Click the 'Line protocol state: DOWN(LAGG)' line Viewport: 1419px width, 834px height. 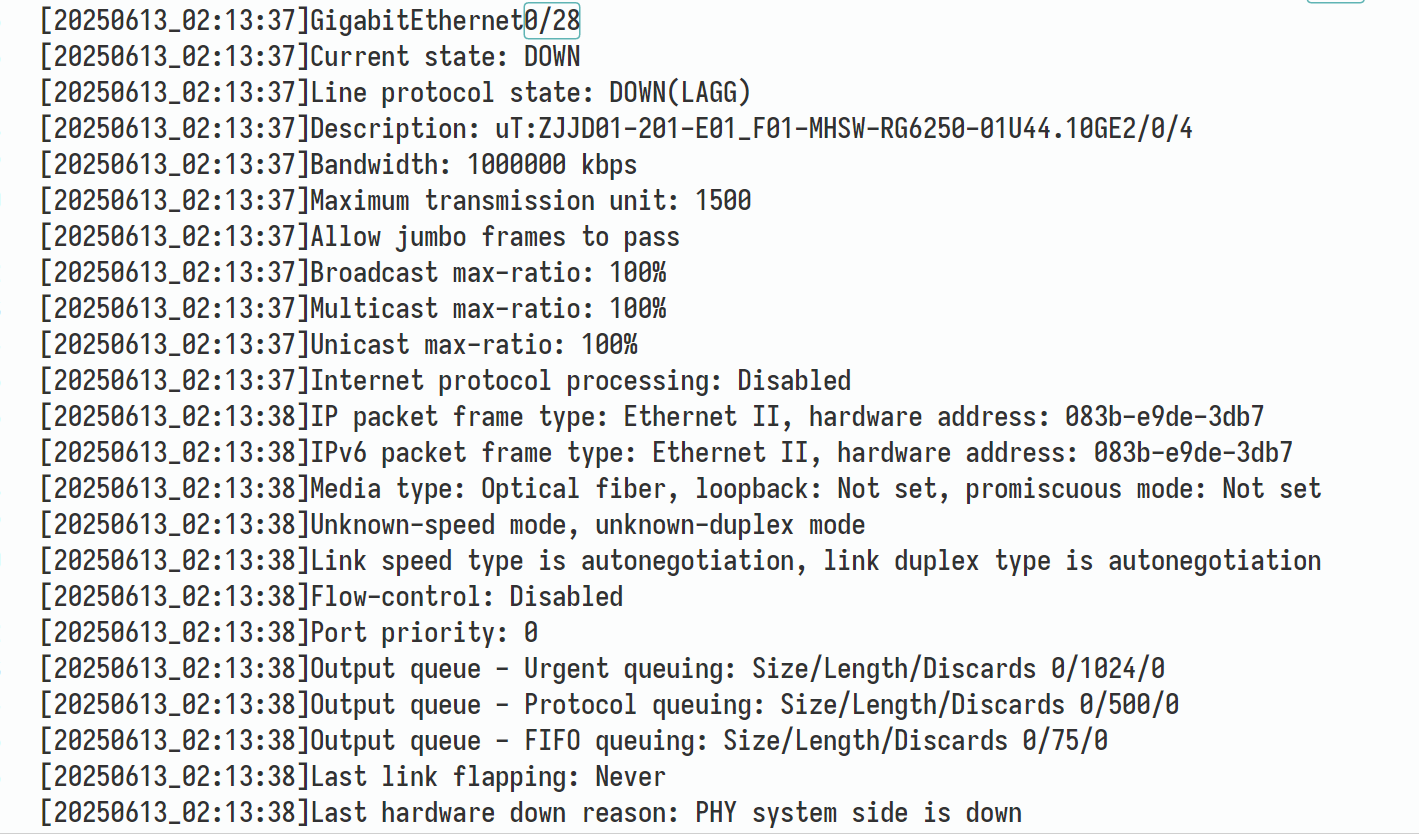click(x=530, y=93)
